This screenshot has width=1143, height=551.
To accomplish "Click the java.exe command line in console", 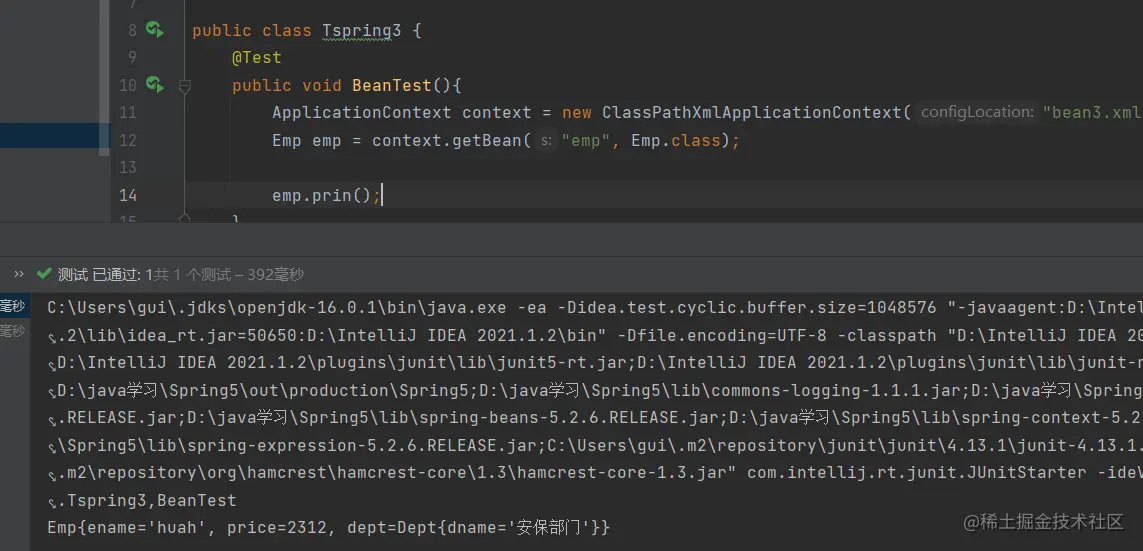I will [594, 308].
